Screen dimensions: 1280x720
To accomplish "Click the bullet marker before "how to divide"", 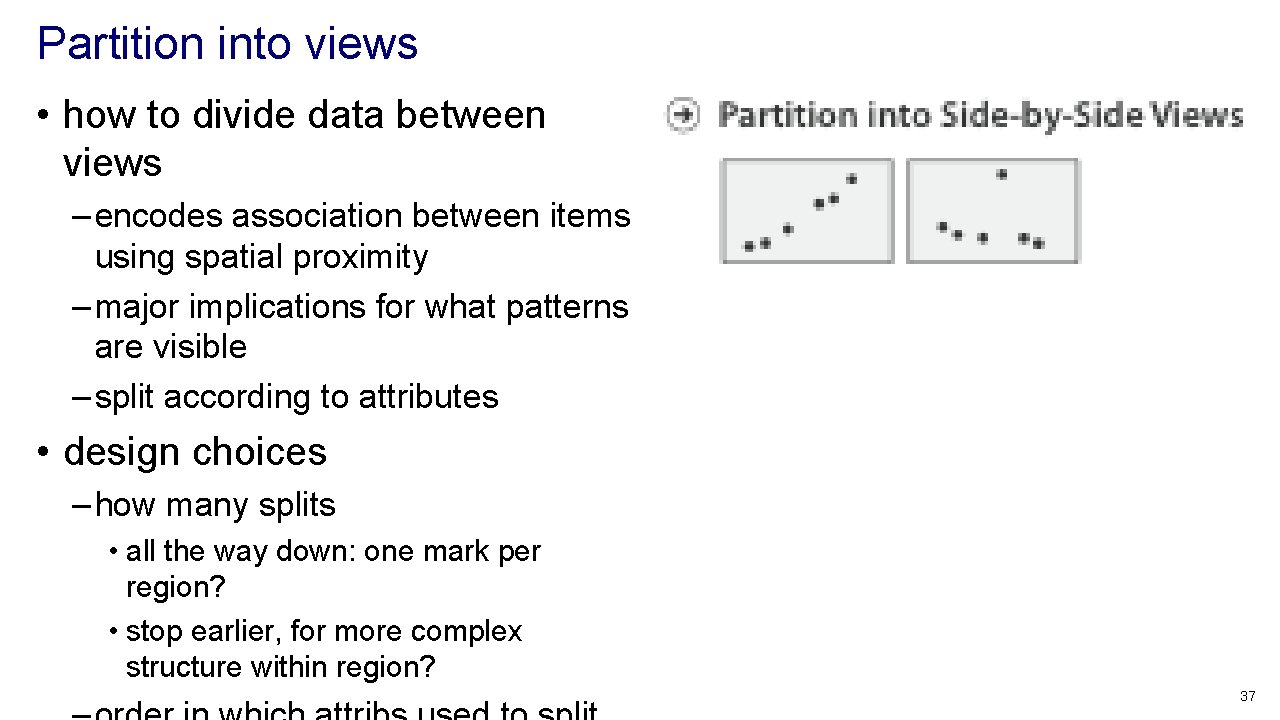I will point(43,117).
